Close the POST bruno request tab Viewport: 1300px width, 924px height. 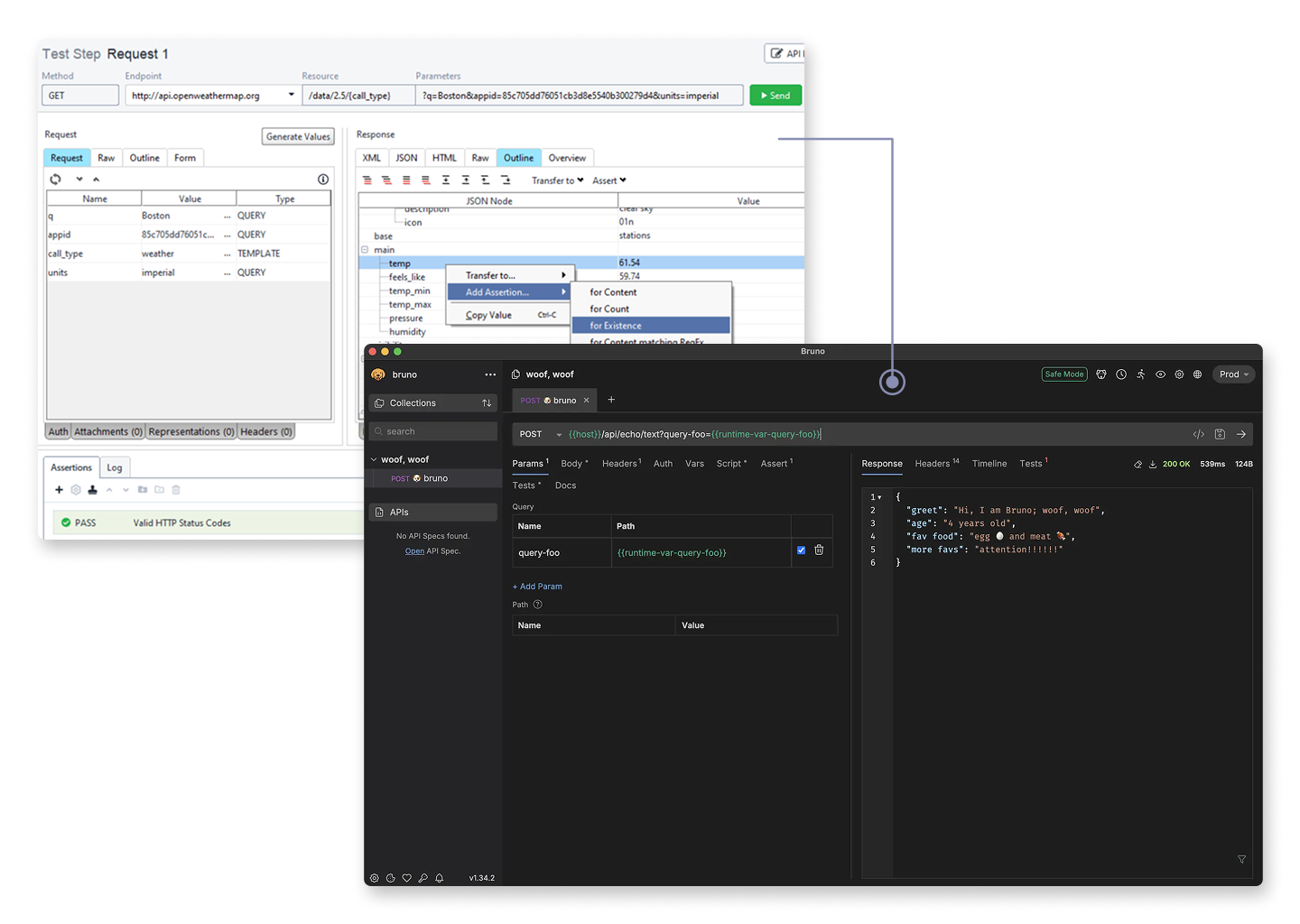click(586, 401)
